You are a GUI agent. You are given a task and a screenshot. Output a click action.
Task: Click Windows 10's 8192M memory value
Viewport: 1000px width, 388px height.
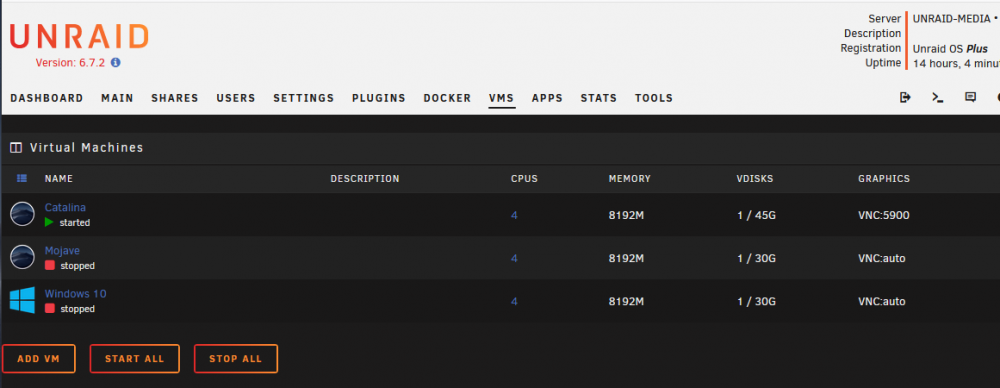pyautogui.click(x=626, y=301)
